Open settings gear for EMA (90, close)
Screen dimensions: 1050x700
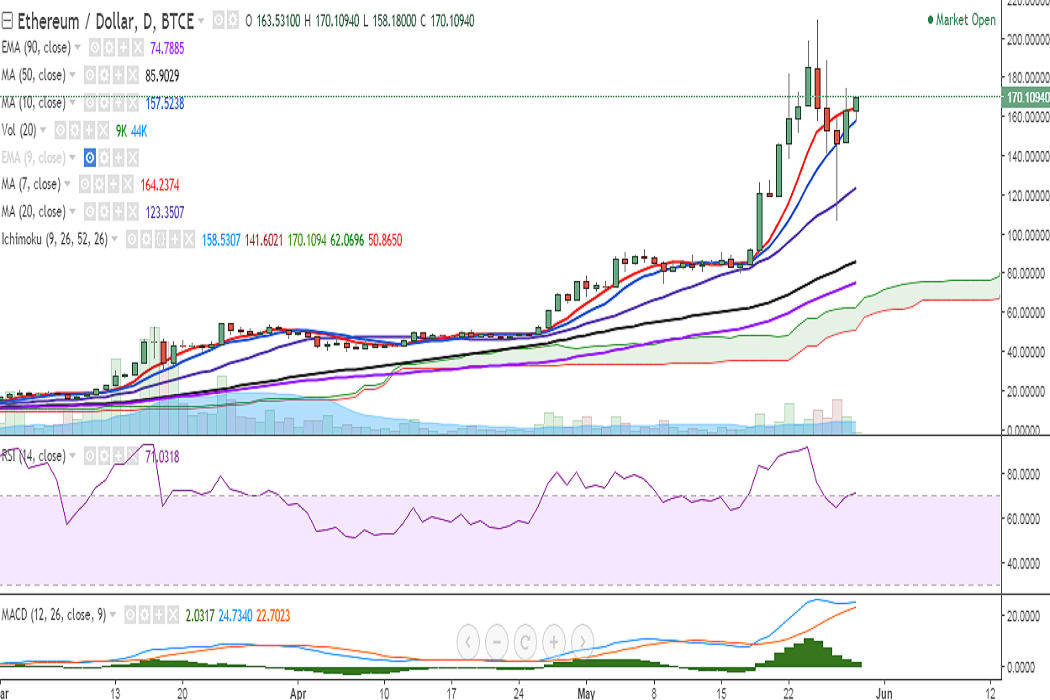click(109, 48)
